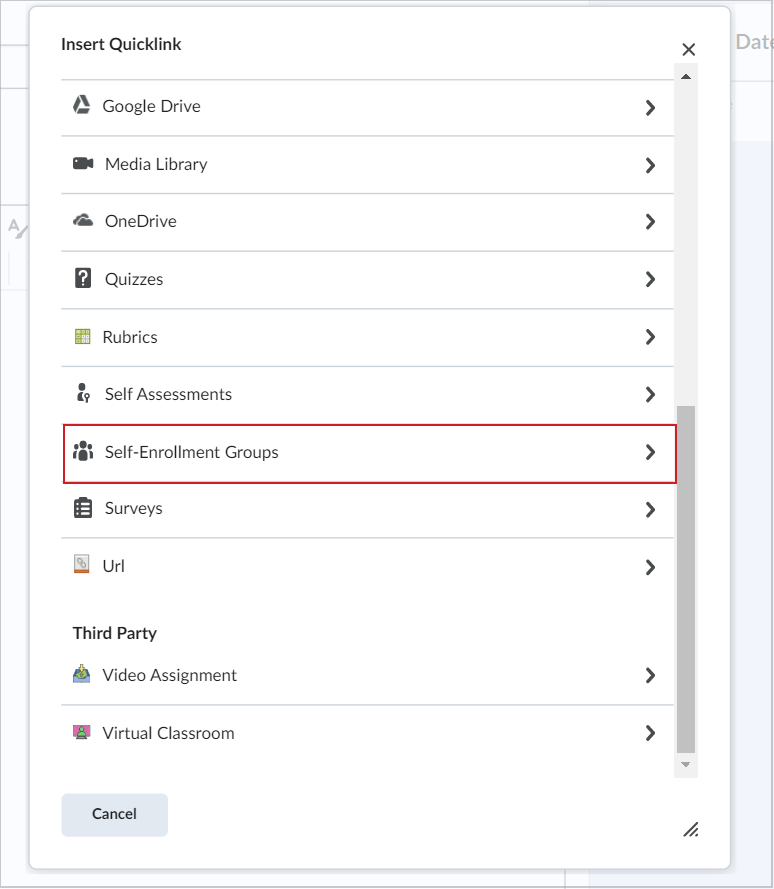Expand the Virtual Classroom chevron
Viewport: 774px width, 889px height.
651,733
